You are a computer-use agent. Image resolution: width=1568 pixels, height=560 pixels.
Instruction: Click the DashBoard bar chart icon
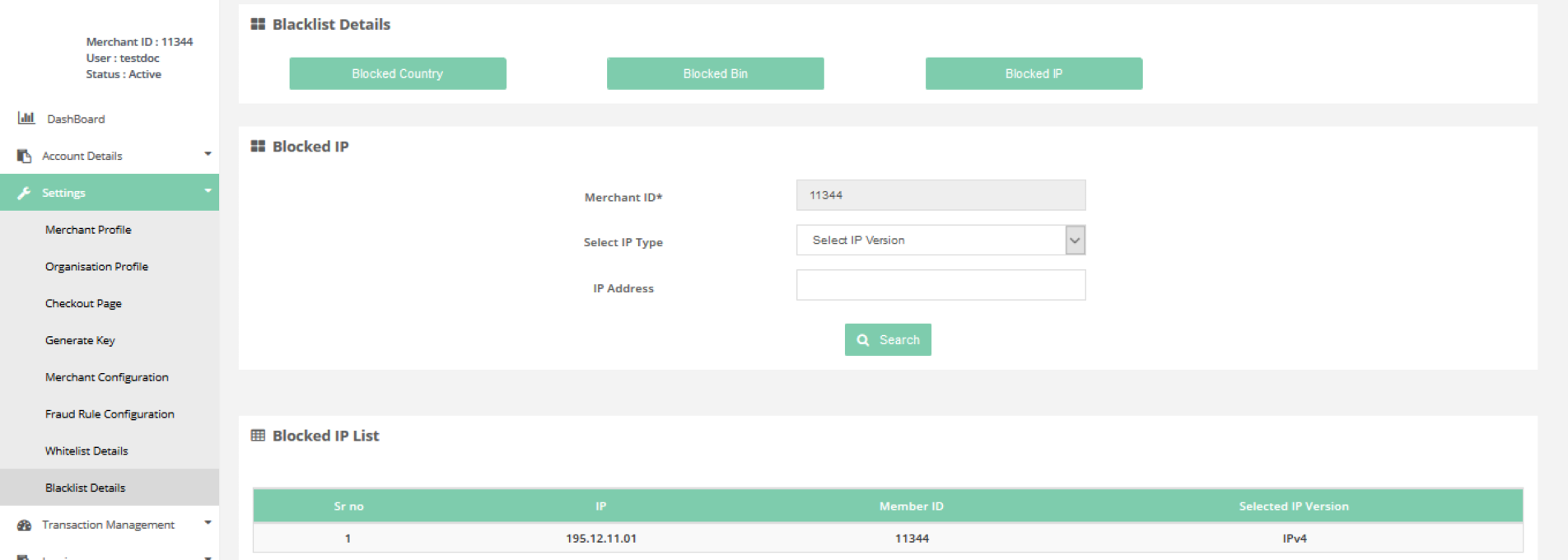(26, 118)
